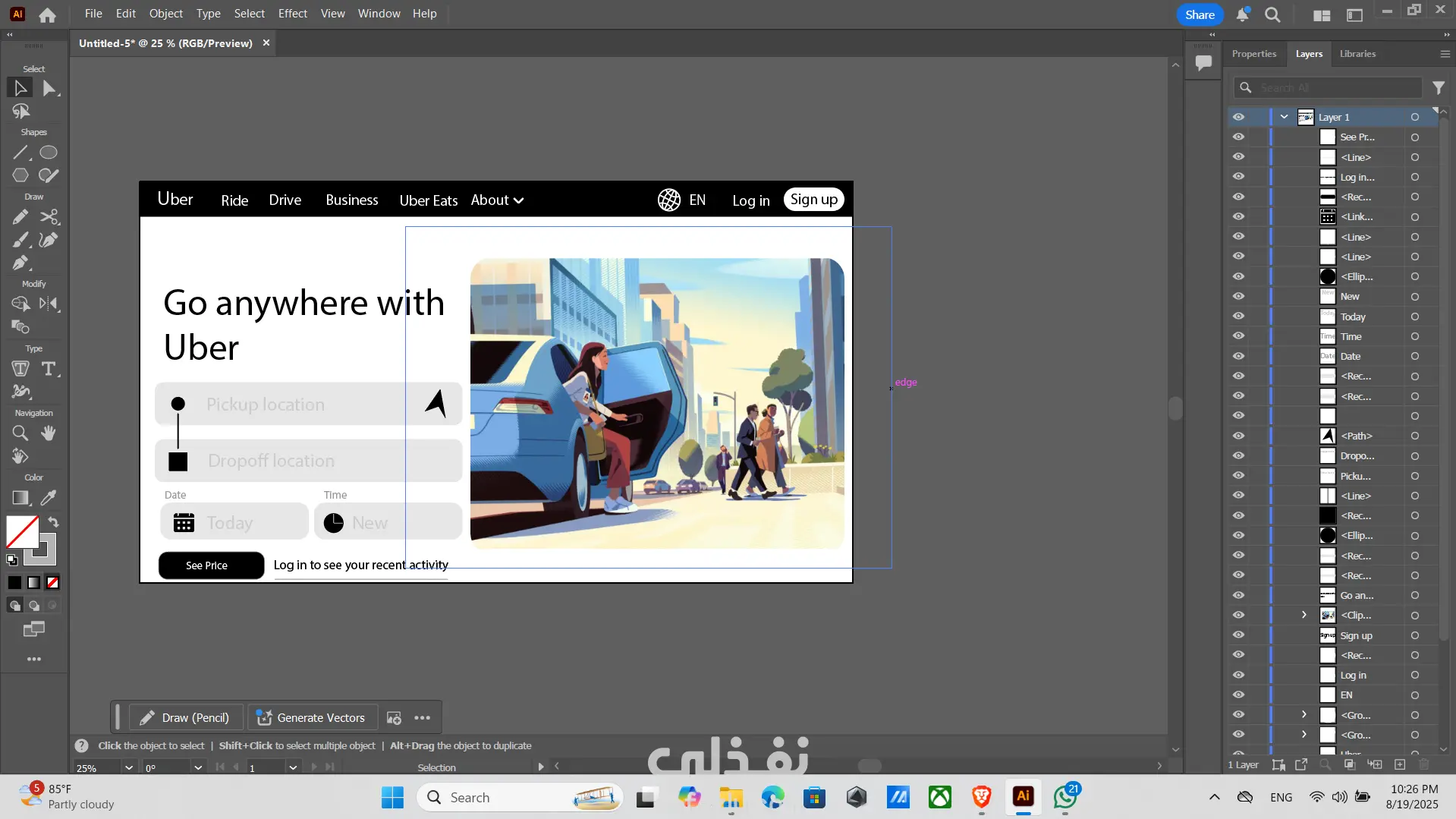The image size is (1456, 819).
Task: Switch to the Libraries tab
Action: [x=1357, y=54]
